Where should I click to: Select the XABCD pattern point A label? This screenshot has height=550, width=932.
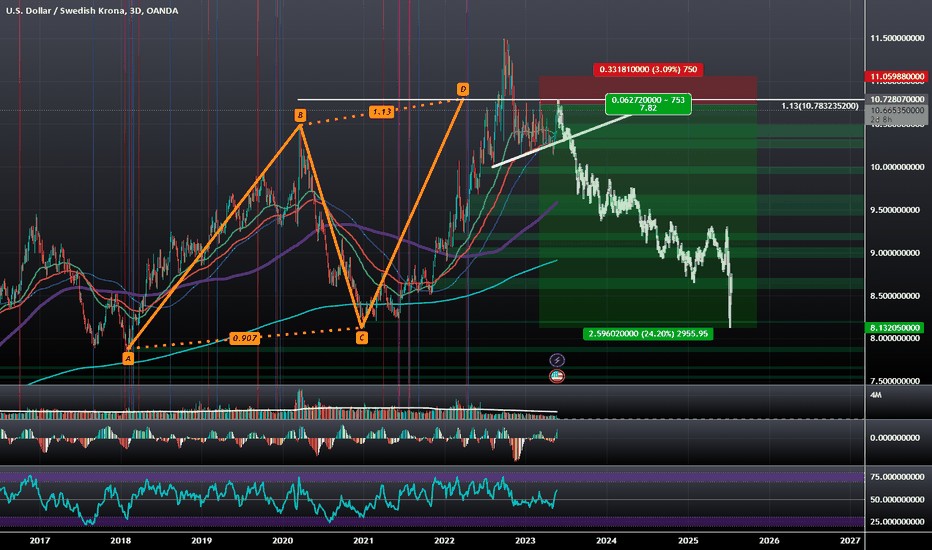128,358
